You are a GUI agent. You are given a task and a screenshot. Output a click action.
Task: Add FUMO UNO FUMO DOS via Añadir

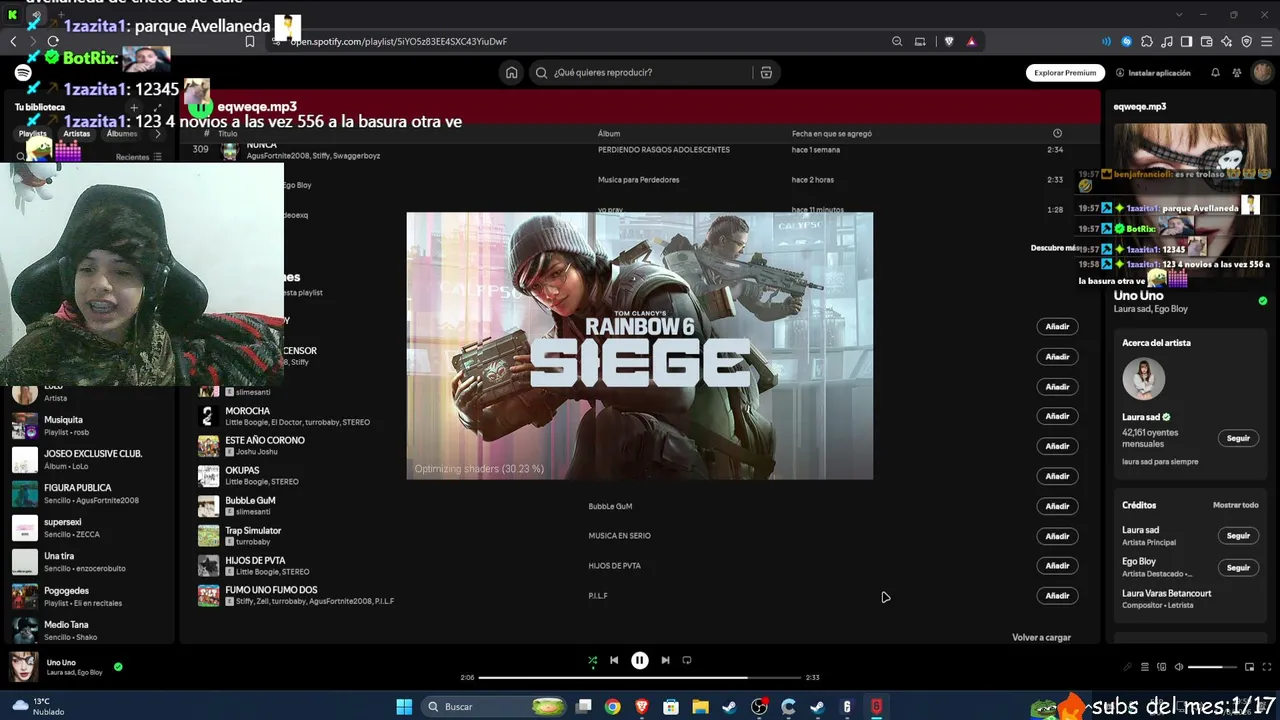[1057, 596]
